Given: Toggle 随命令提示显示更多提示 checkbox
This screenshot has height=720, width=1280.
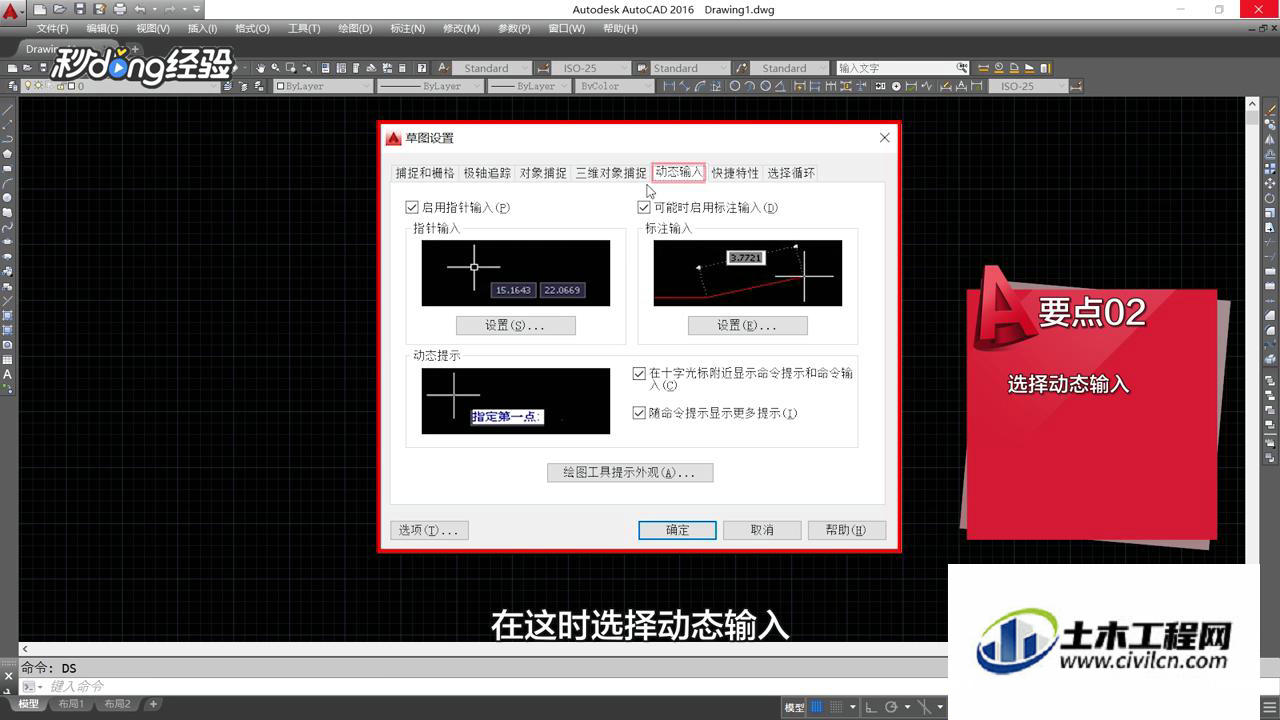Looking at the screenshot, I should [640, 413].
